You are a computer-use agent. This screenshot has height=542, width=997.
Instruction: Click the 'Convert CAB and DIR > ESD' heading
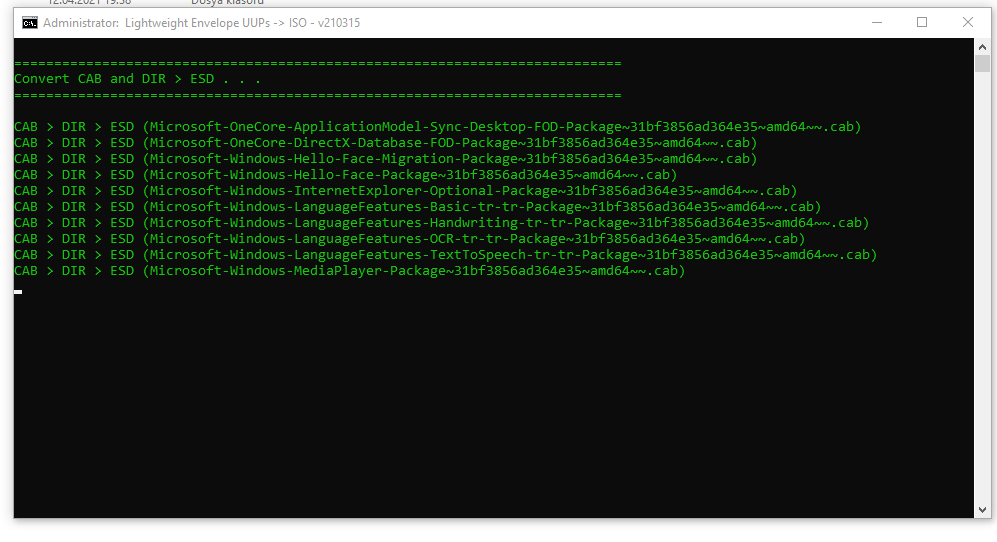[x=137, y=79]
